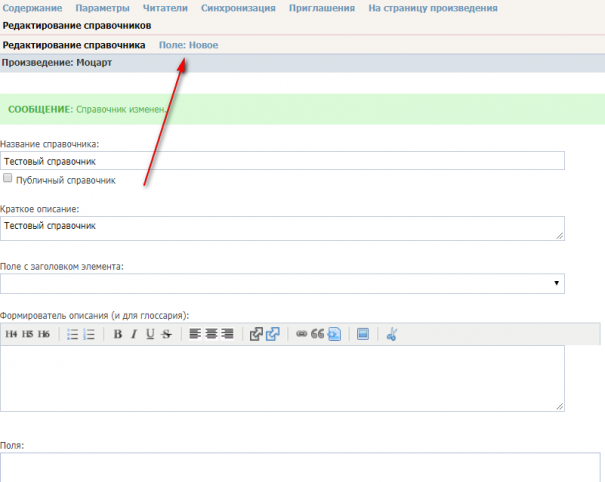Open the На страницу произведения link
Viewport: 605px width, 482px height.
(x=433, y=8)
